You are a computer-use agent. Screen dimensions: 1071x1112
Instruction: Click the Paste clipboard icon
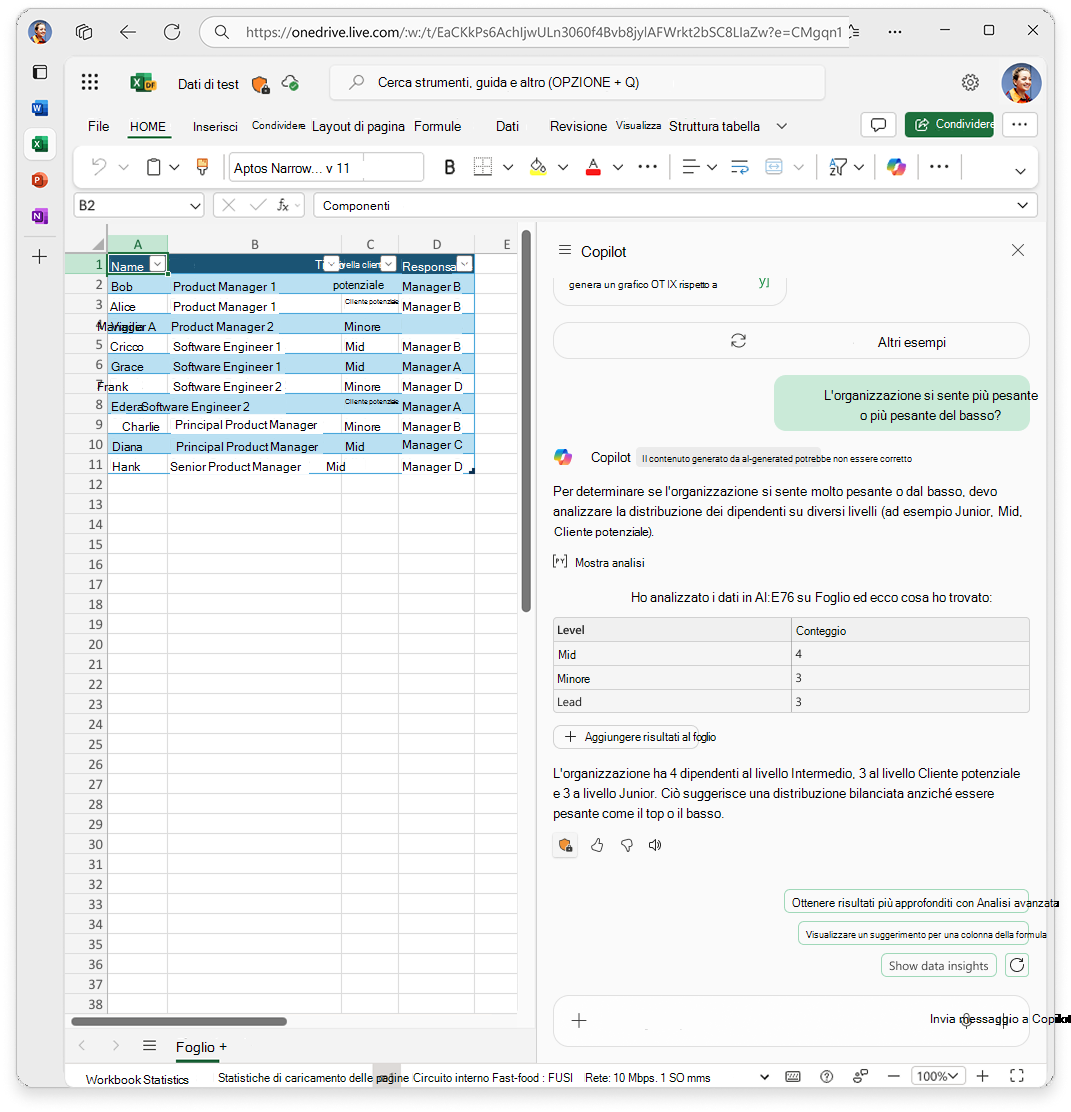[153, 167]
